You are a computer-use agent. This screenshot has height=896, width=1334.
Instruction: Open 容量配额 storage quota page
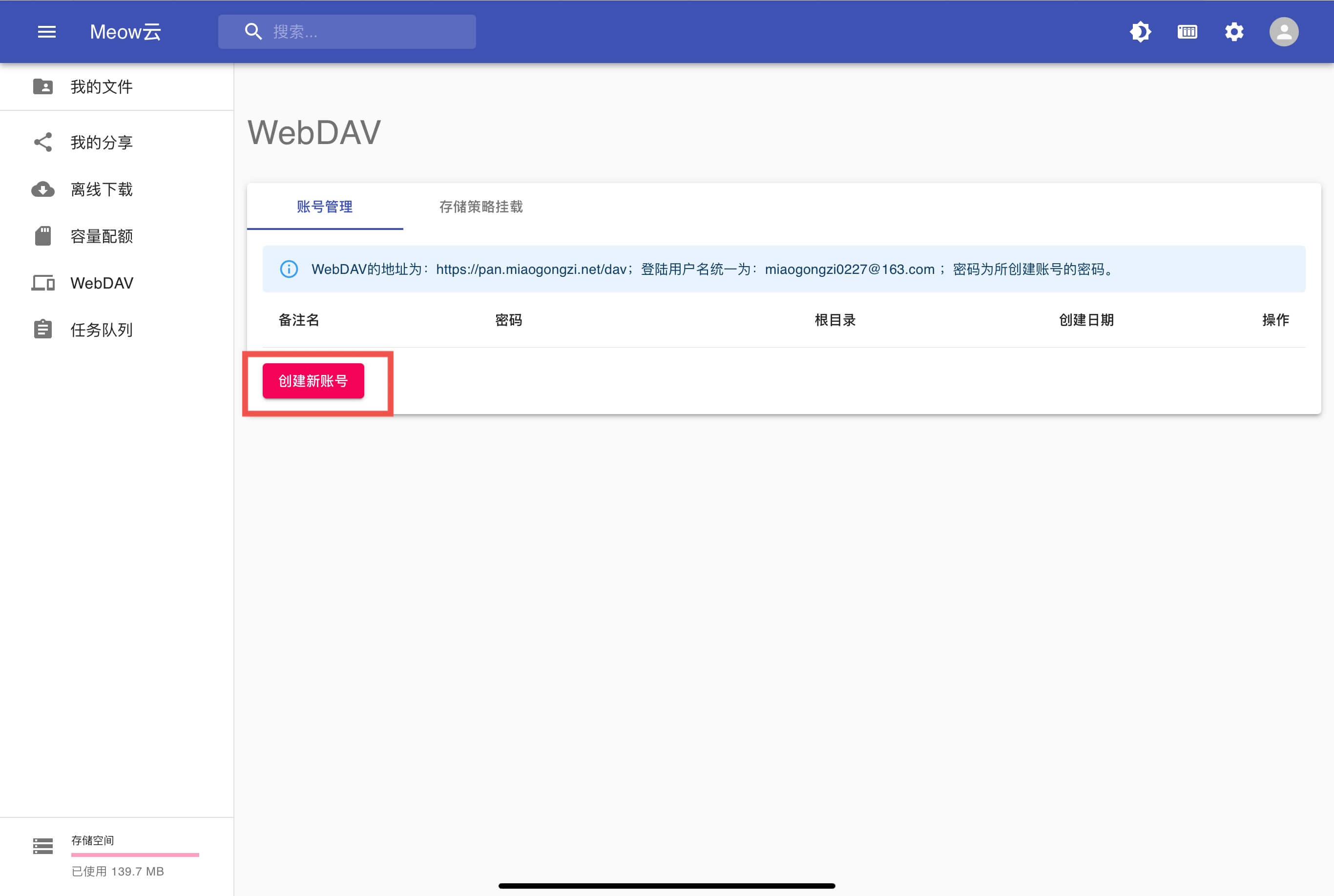[101, 236]
